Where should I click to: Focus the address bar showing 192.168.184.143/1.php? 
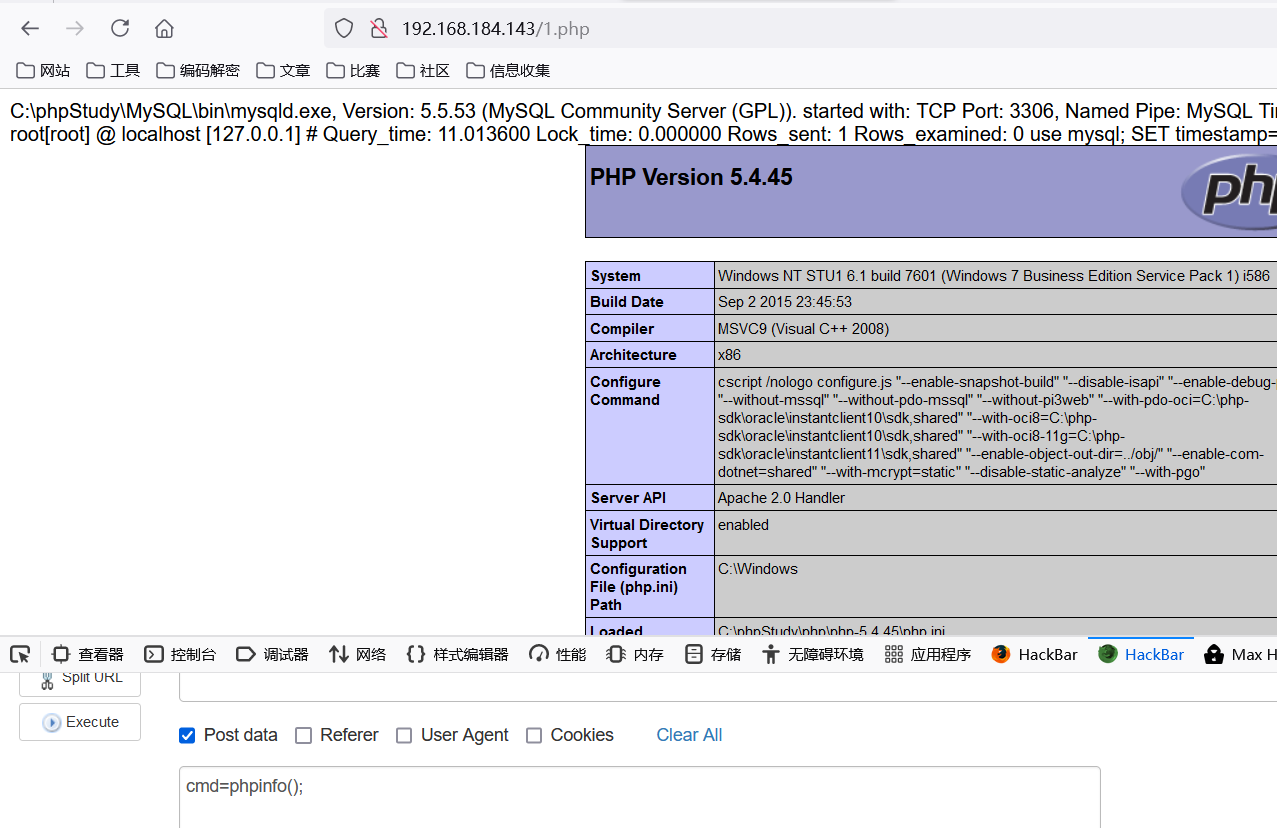tap(800, 28)
